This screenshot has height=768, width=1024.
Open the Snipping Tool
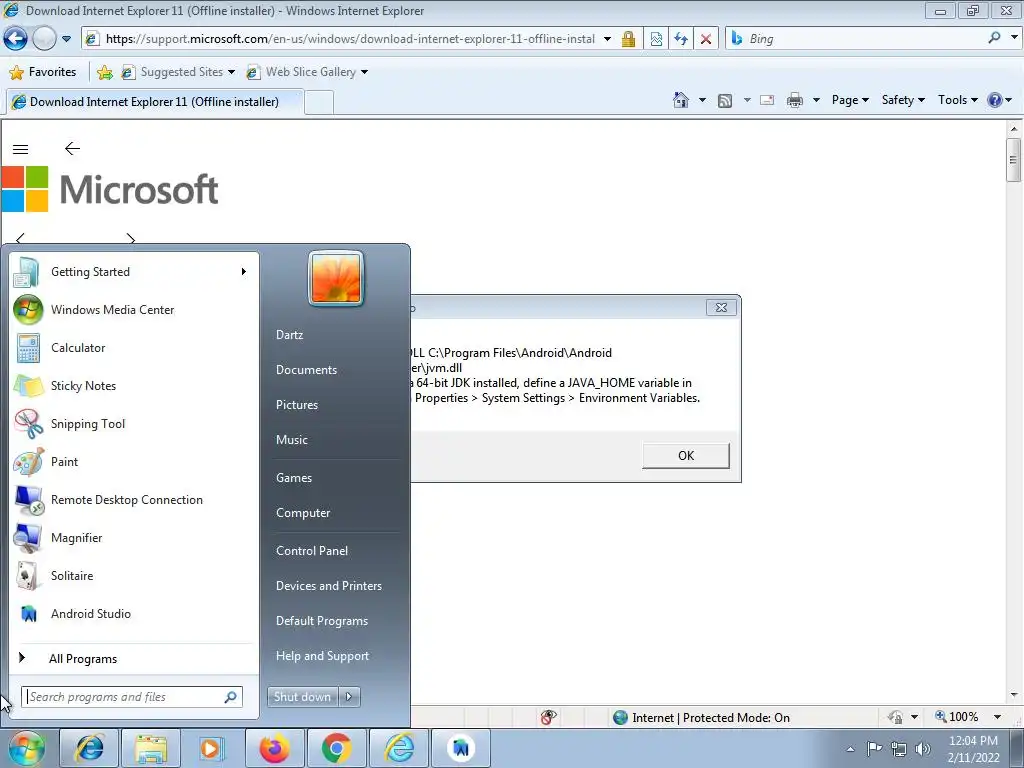tap(134, 424)
